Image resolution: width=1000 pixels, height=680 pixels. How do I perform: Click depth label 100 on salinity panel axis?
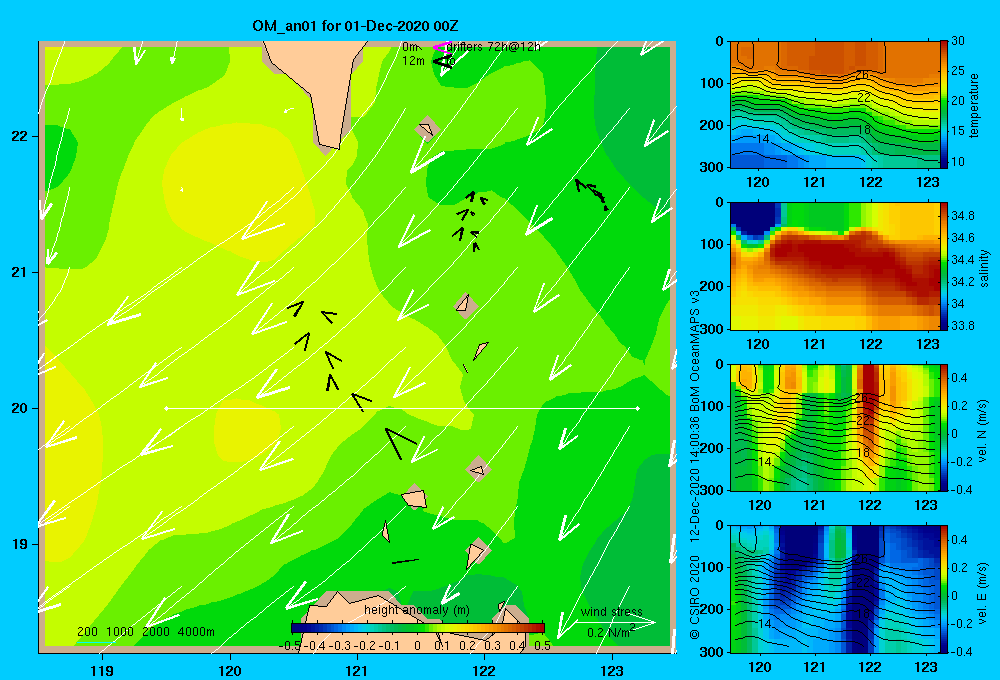pyautogui.click(x=714, y=244)
